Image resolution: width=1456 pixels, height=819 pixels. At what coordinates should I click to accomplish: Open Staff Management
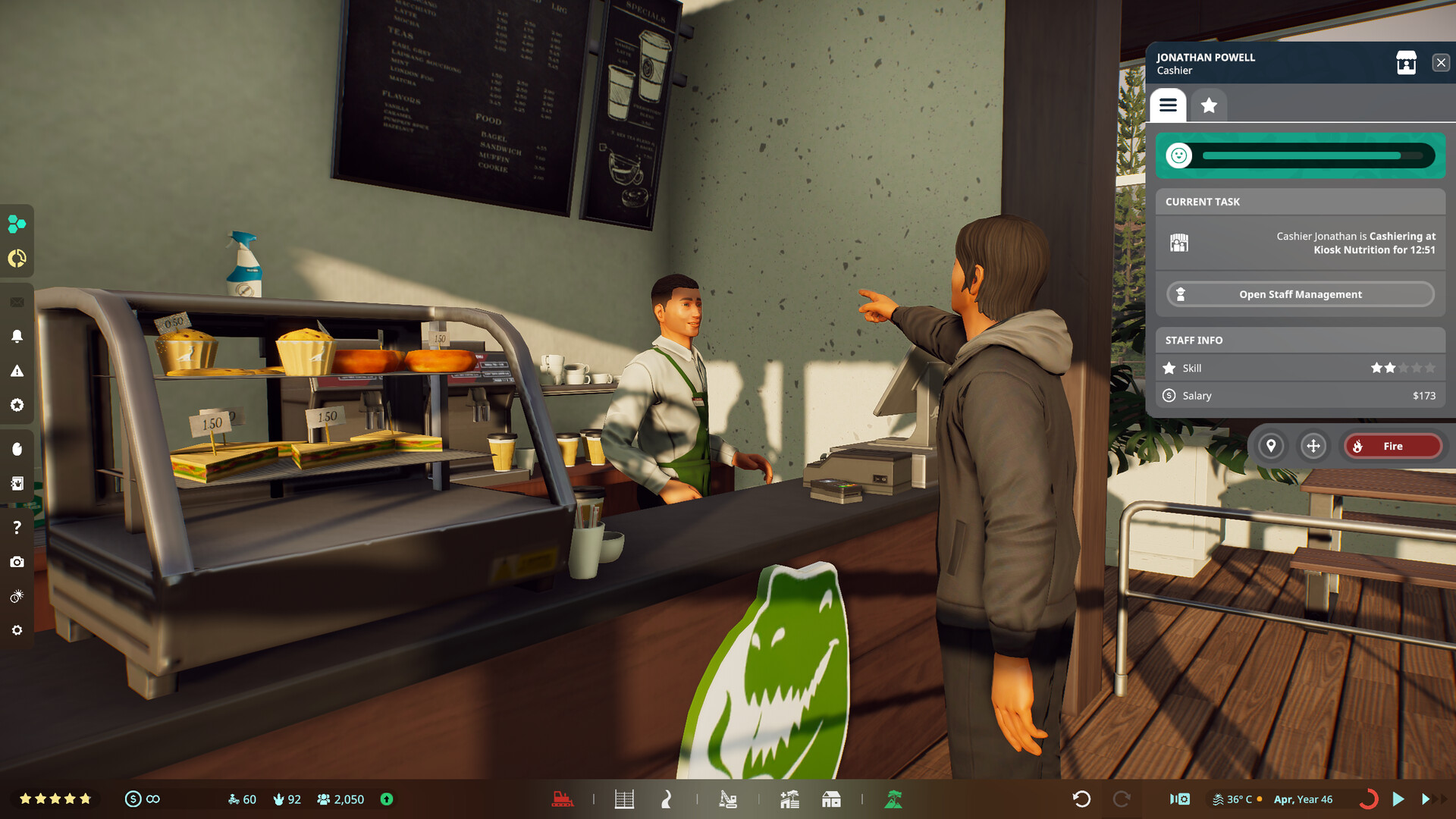pyautogui.click(x=1298, y=294)
